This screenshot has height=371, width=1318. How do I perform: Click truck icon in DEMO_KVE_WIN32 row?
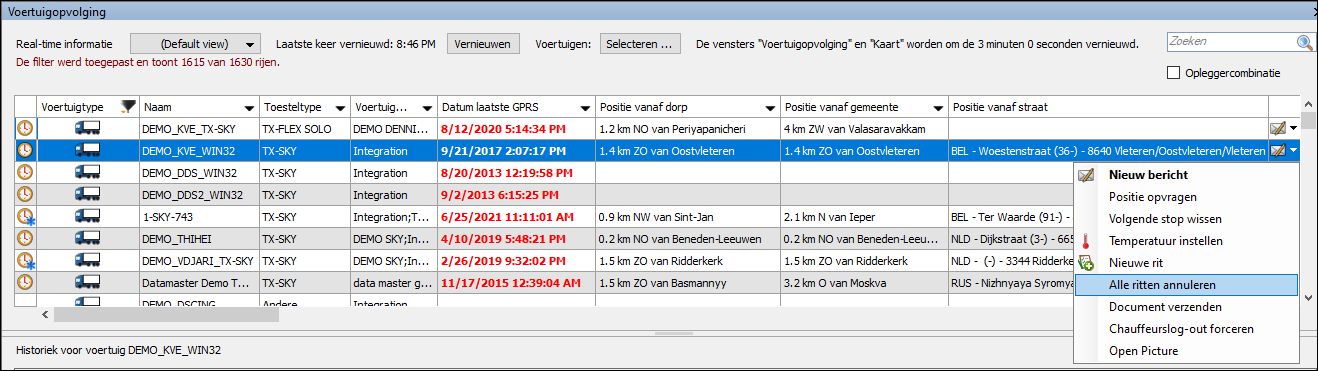[88, 150]
